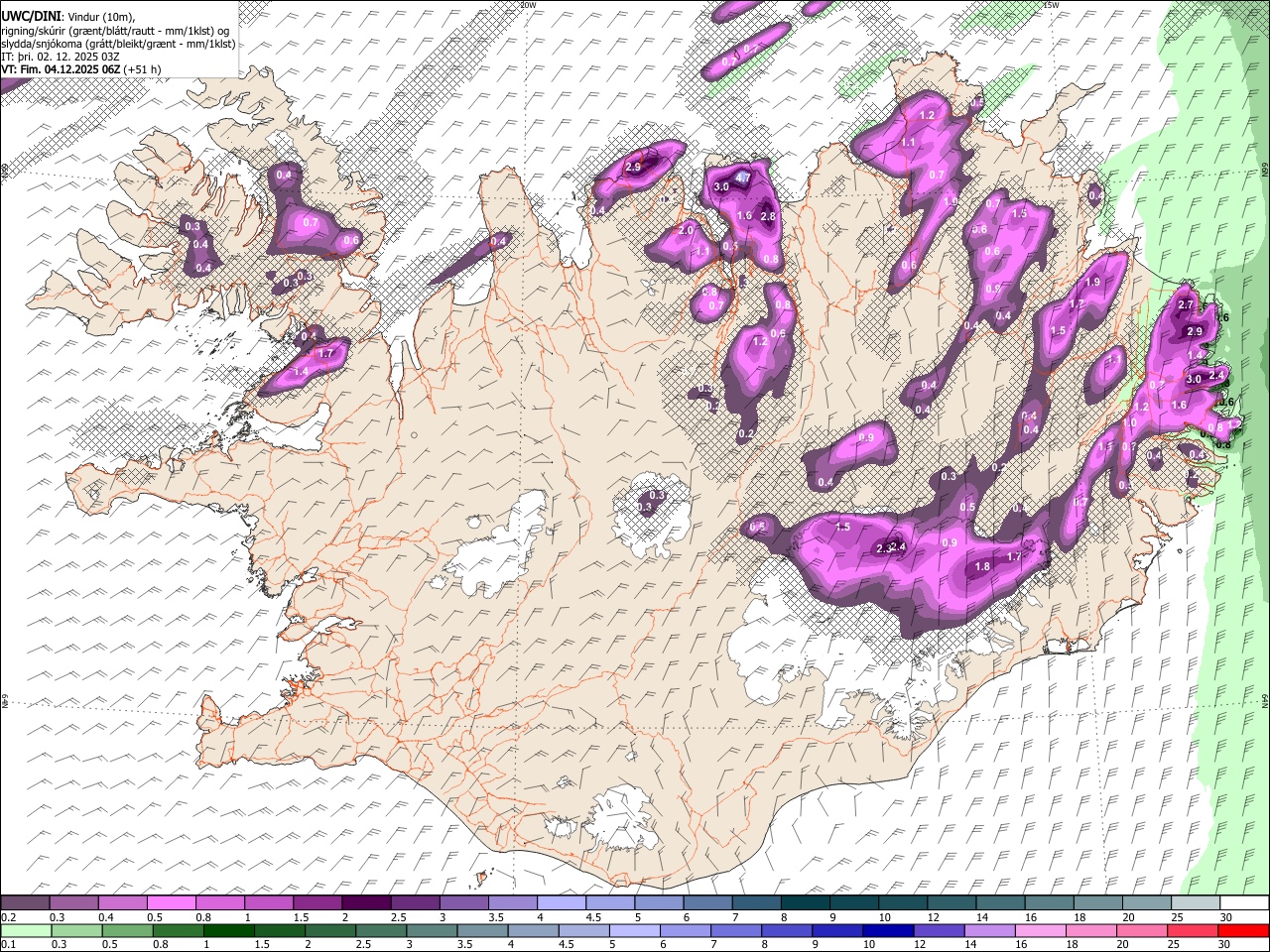This screenshot has width=1270, height=952.
Task: Pick the grey-teal snow swatch between 14 and 16
Action: [1000, 902]
